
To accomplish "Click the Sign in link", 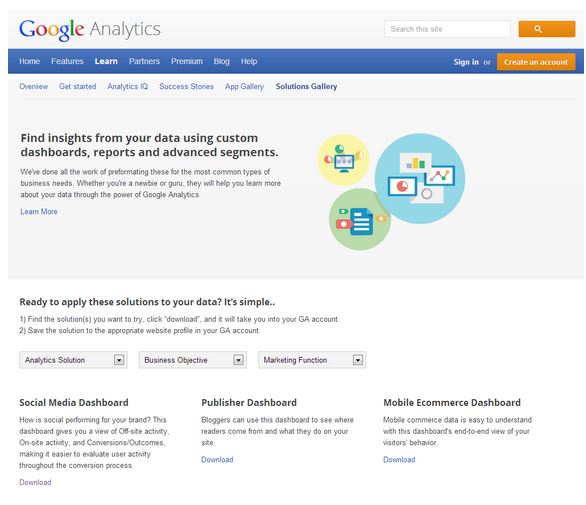I will tap(466, 62).
